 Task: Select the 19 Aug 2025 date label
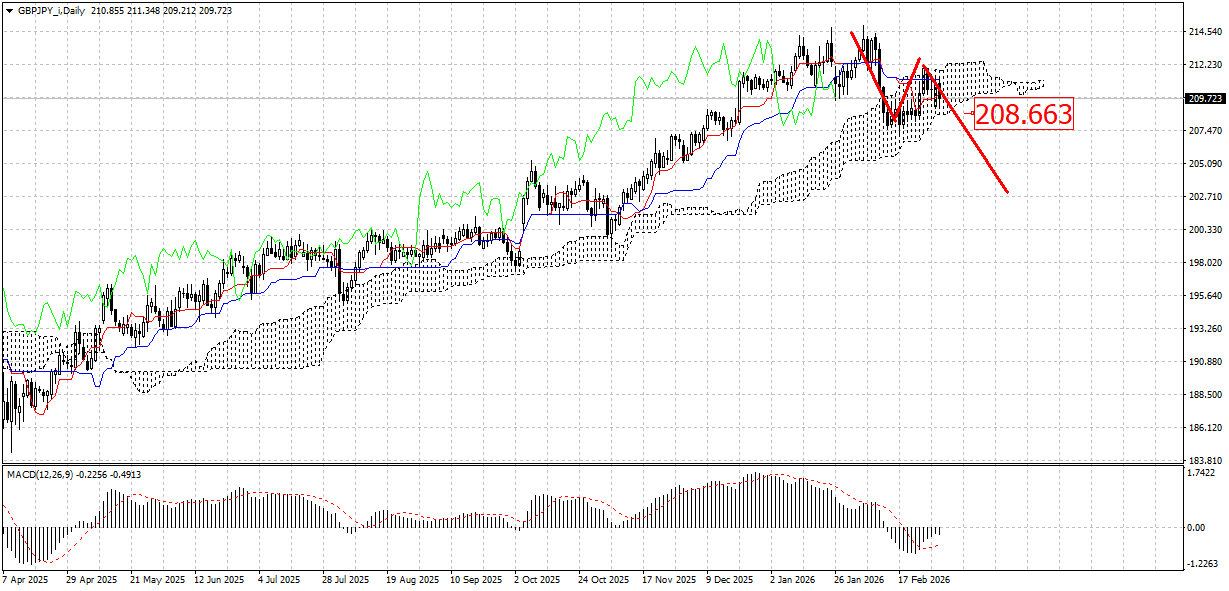pyautogui.click(x=412, y=579)
